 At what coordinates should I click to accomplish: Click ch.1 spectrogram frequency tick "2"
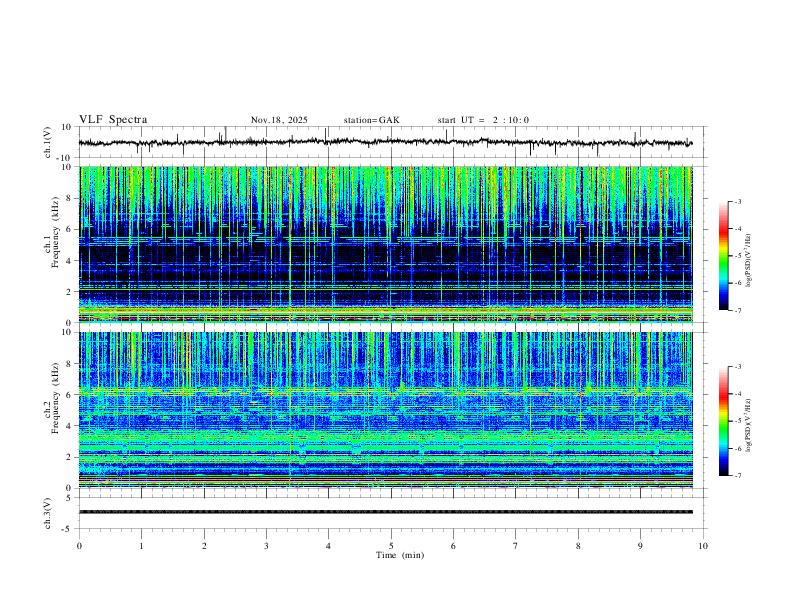pos(69,292)
